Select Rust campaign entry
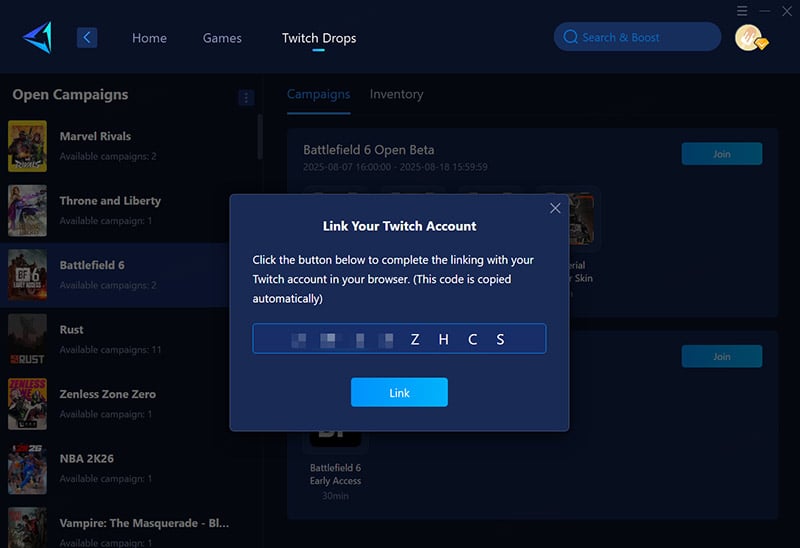 tap(115, 339)
